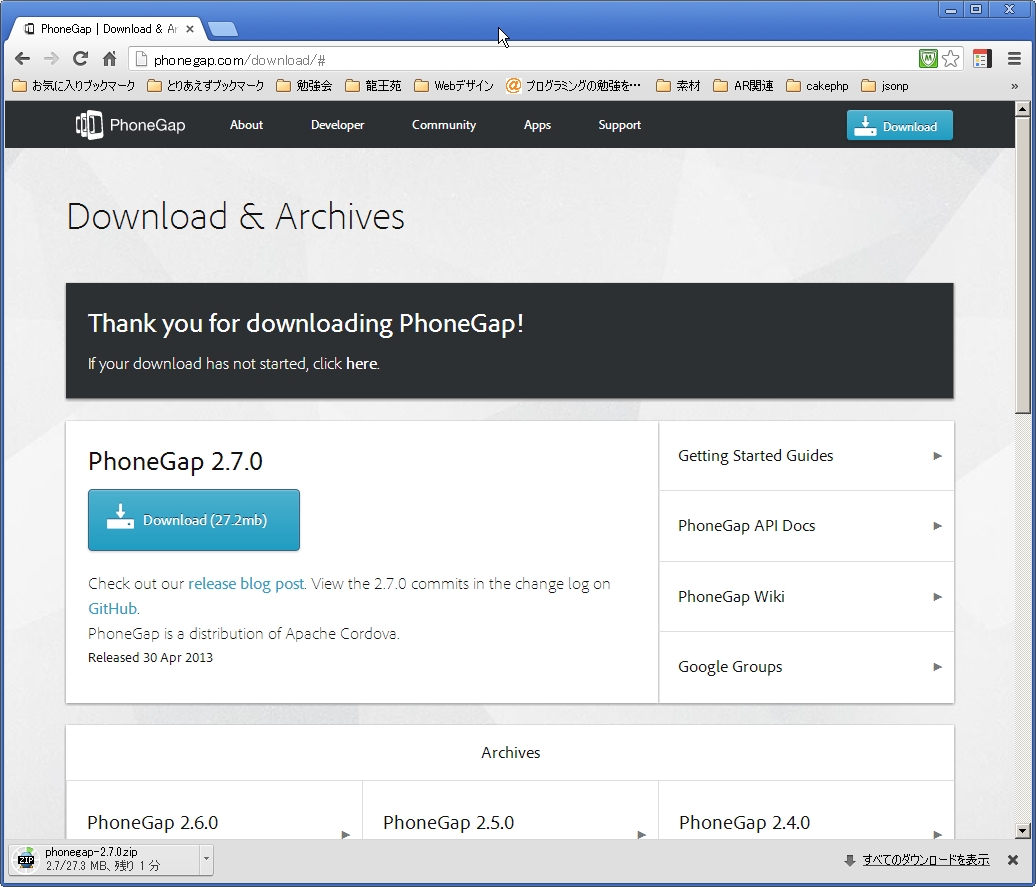Open the プログラミングの勉強を bookmark
The image size is (1036, 887).
tap(574, 86)
